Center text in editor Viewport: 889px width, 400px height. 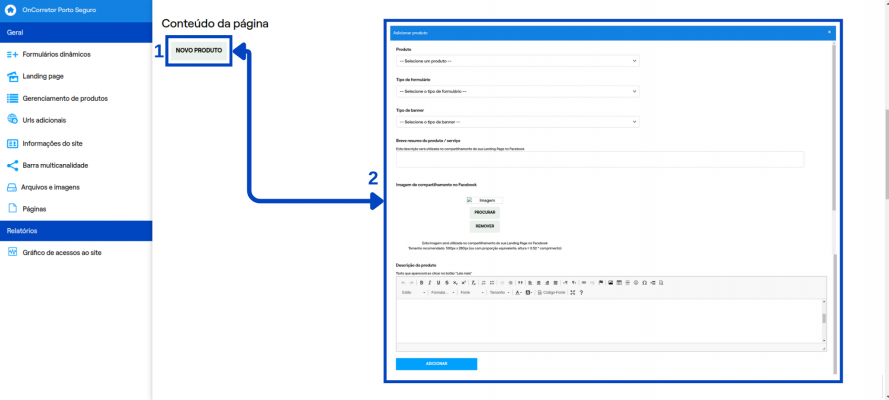(539, 283)
